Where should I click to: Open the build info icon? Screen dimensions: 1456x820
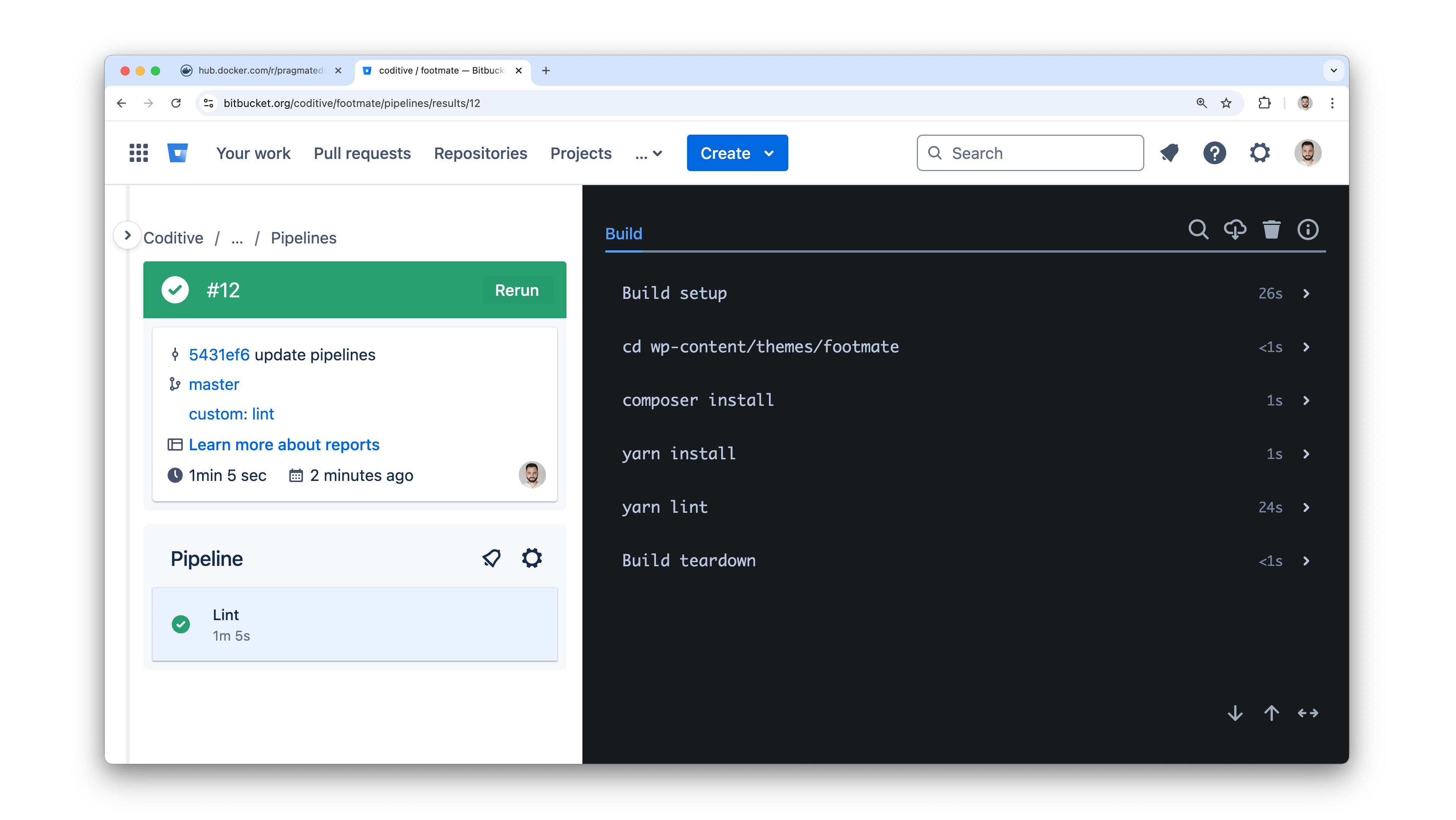click(1308, 229)
